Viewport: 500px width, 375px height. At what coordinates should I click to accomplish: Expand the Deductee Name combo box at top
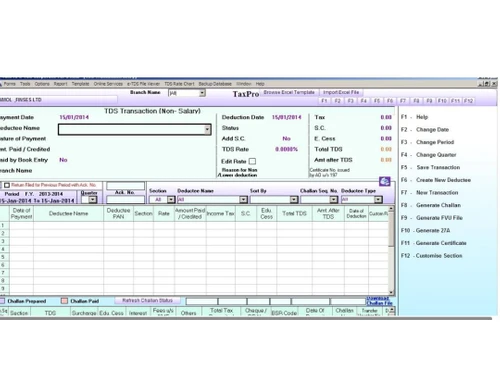coord(207,129)
